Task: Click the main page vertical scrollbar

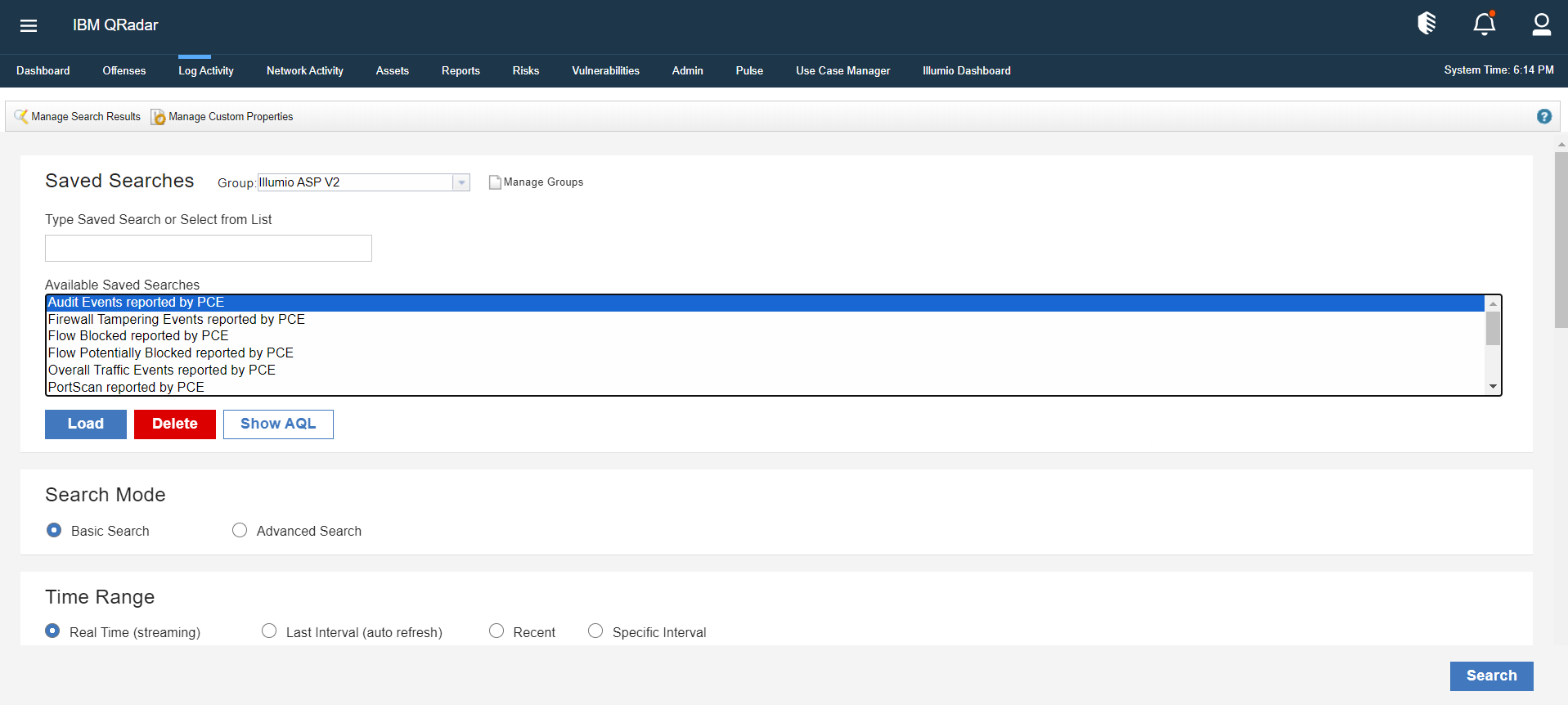Action: pos(1561,240)
